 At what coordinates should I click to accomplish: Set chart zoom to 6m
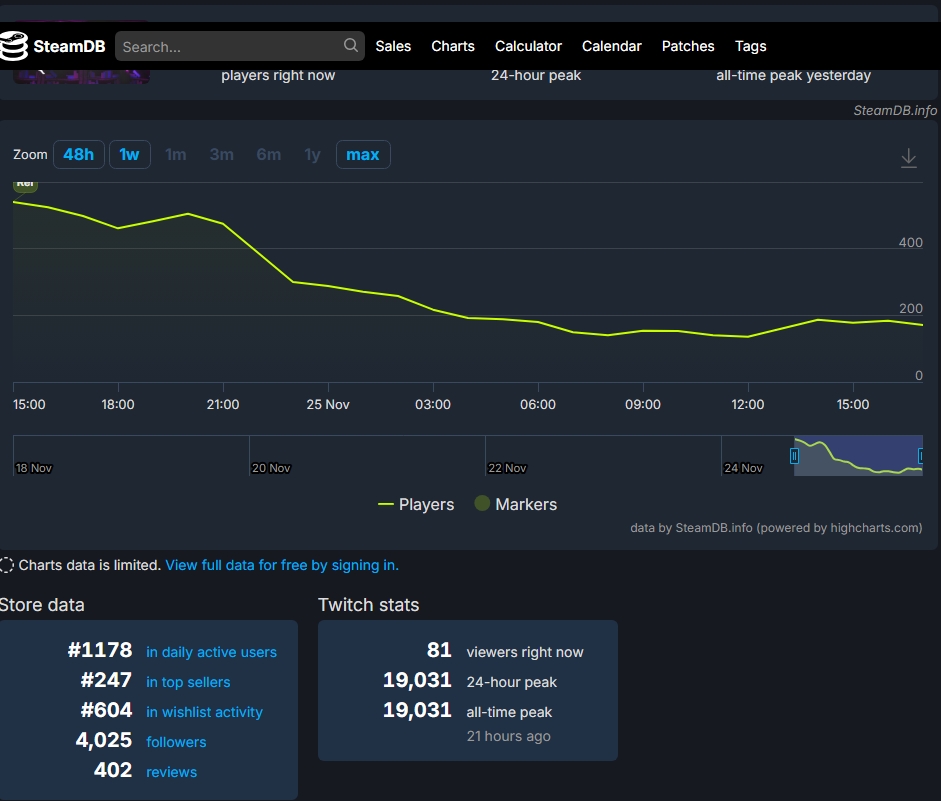click(268, 155)
